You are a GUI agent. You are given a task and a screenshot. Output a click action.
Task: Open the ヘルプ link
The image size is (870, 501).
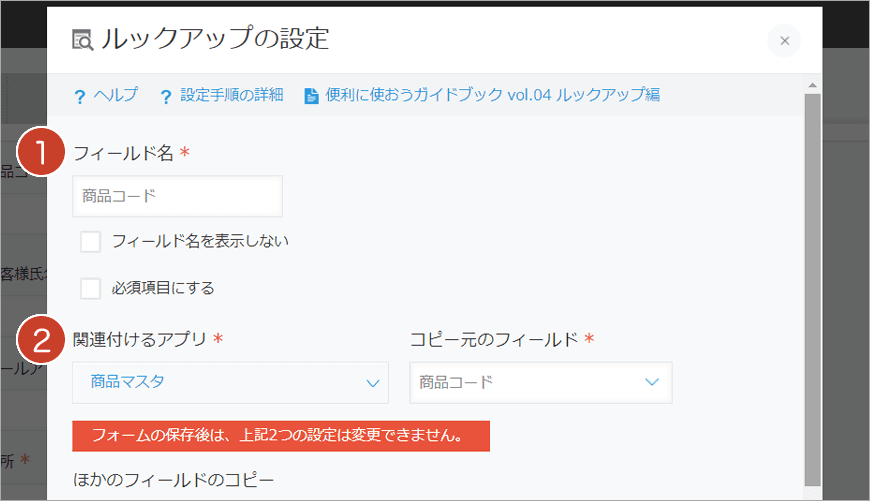115,95
